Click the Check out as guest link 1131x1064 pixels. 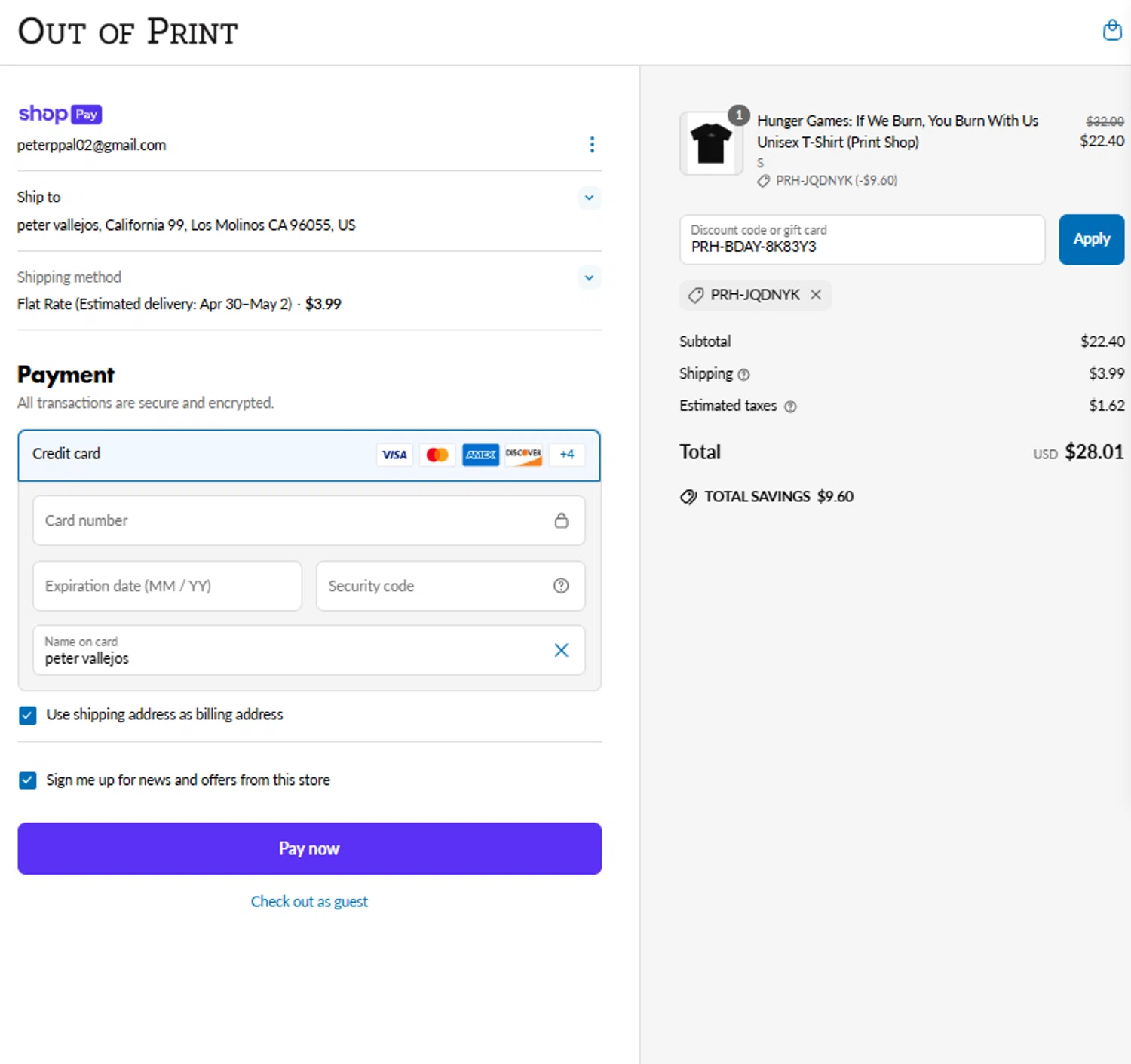point(309,901)
